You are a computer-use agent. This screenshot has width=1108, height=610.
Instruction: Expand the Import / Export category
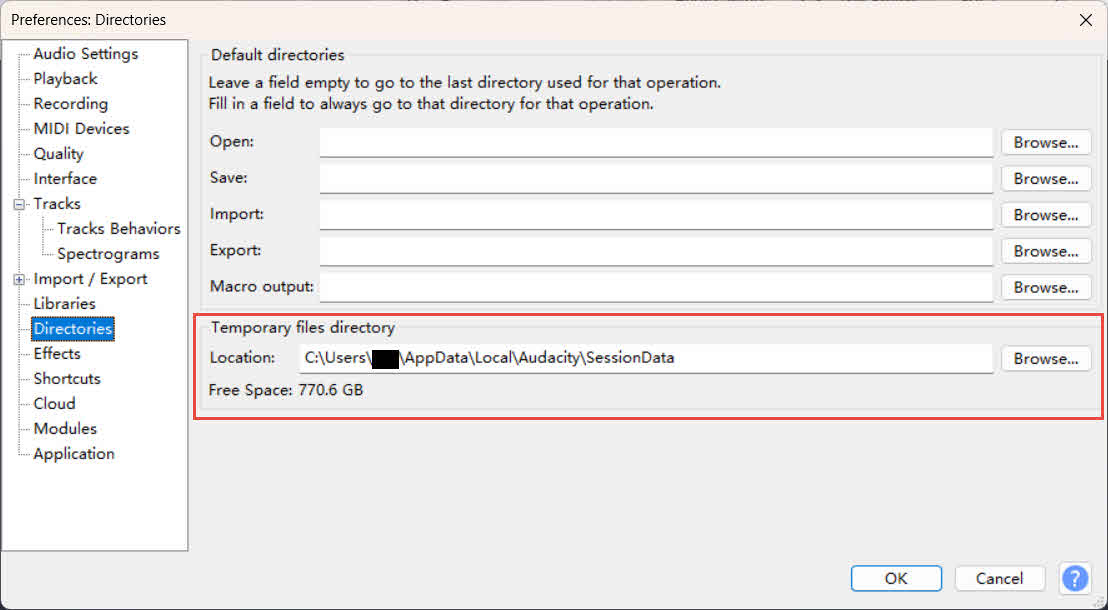tap(21, 278)
